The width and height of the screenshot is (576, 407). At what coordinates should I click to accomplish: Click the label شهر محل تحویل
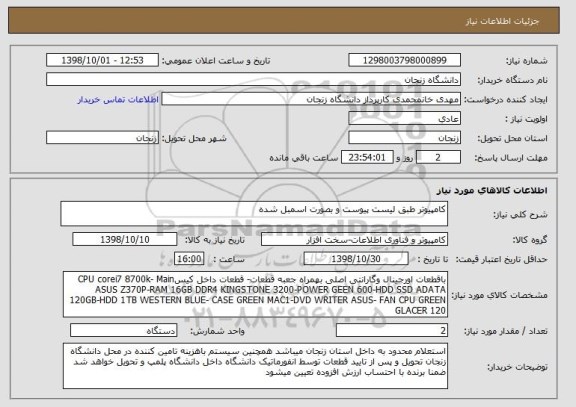point(194,138)
